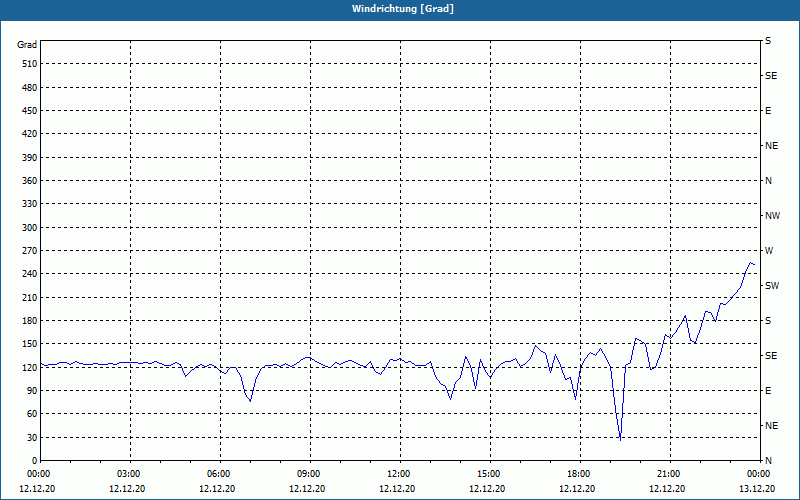The height and width of the screenshot is (500, 800).
Task: Click the NW compass label
Action: coord(772,216)
